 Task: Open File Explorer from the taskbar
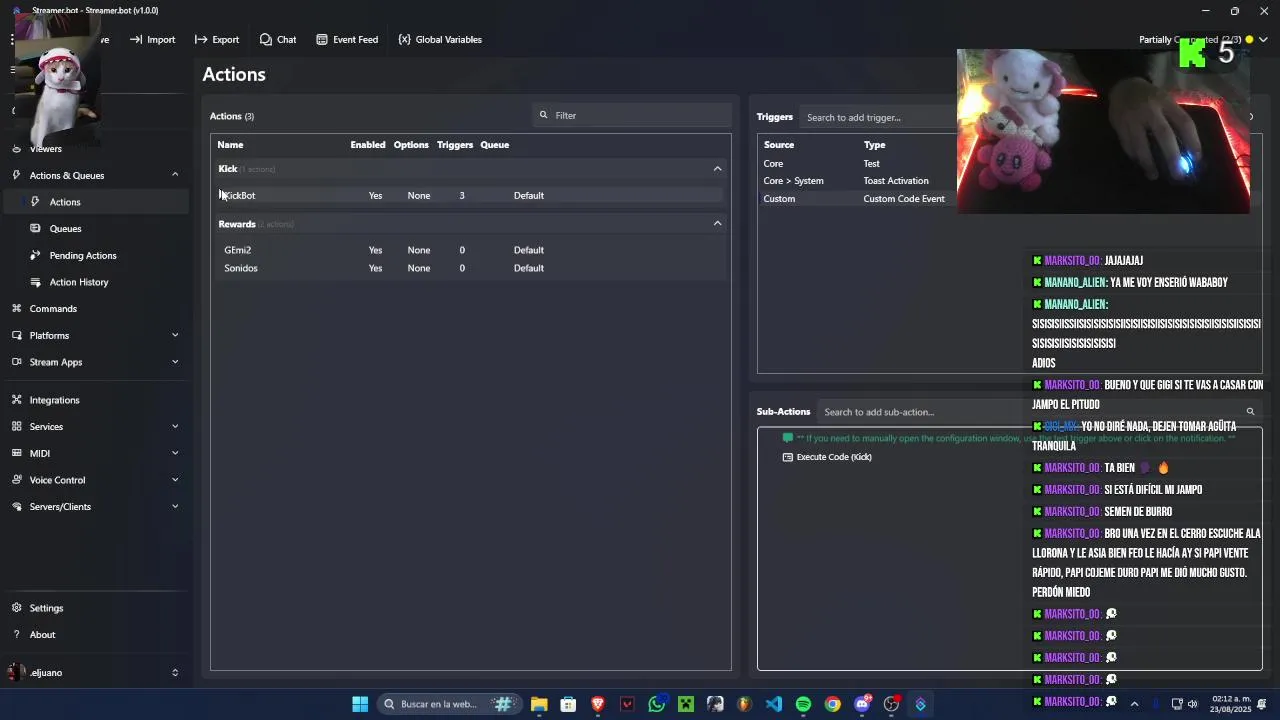539,704
